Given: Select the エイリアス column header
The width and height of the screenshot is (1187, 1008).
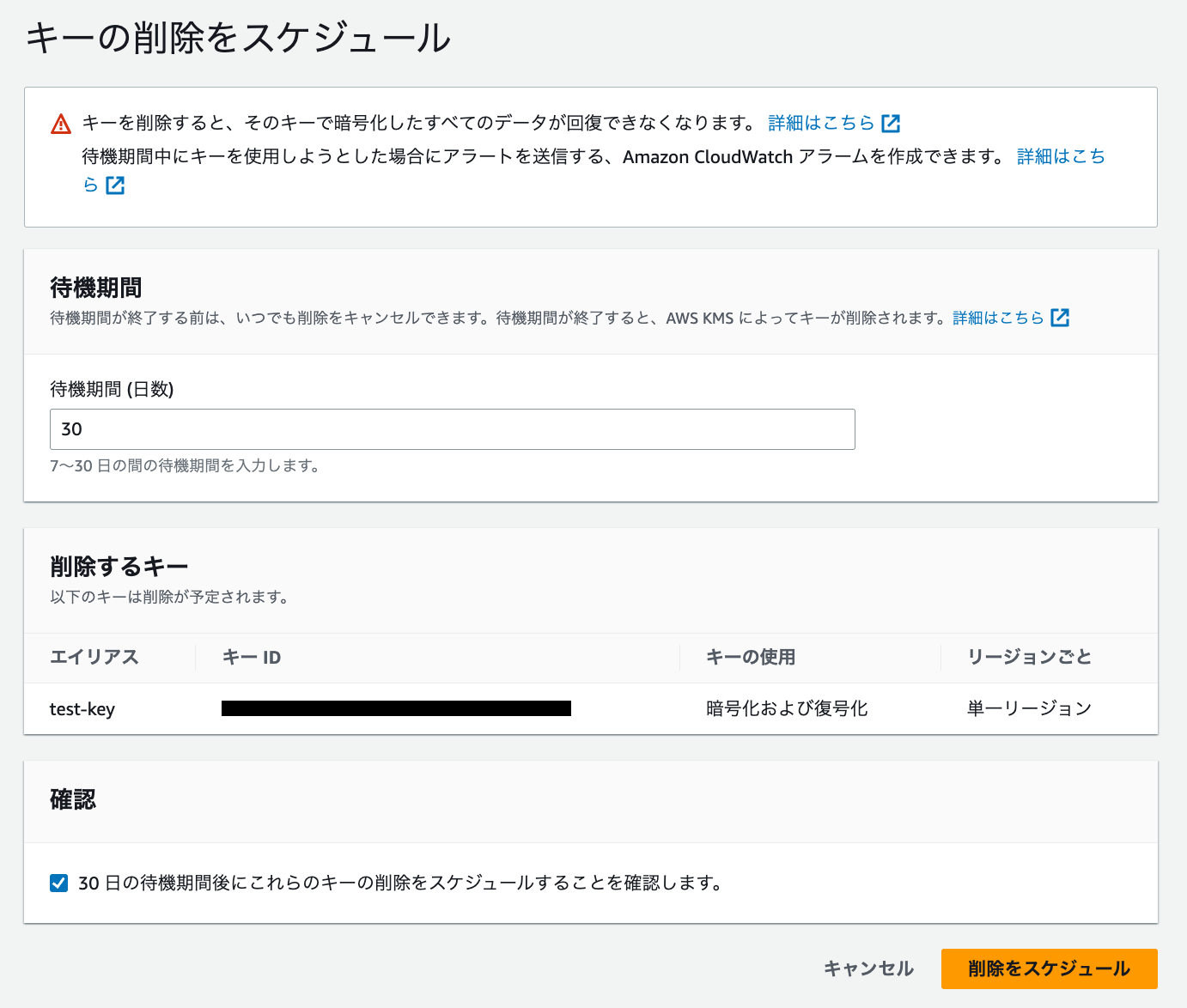Looking at the screenshot, I should coord(94,657).
